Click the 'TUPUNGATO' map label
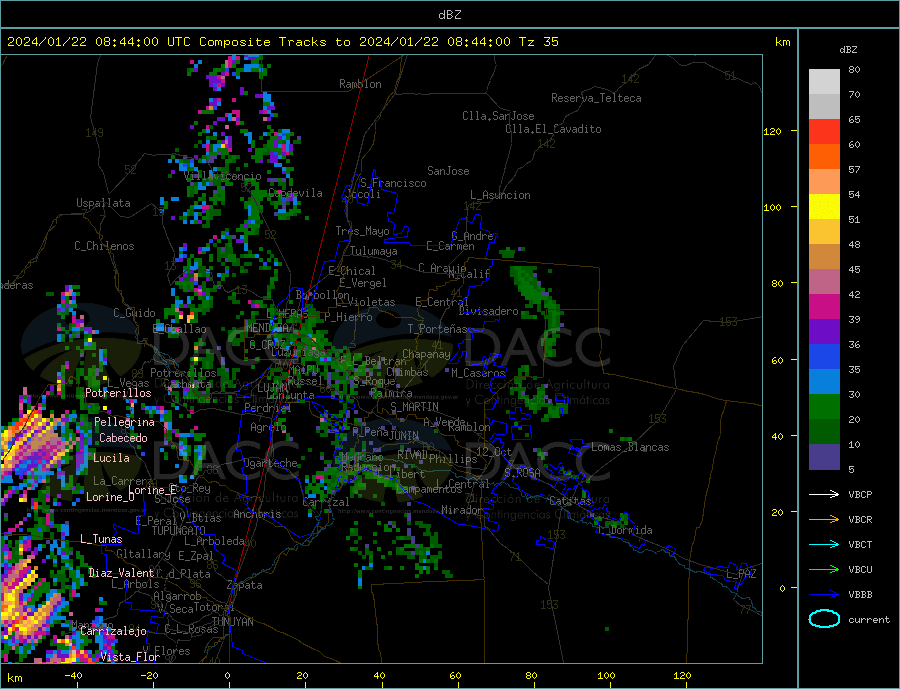The height and width of the screenshot is (689, 900). (179, 531)
